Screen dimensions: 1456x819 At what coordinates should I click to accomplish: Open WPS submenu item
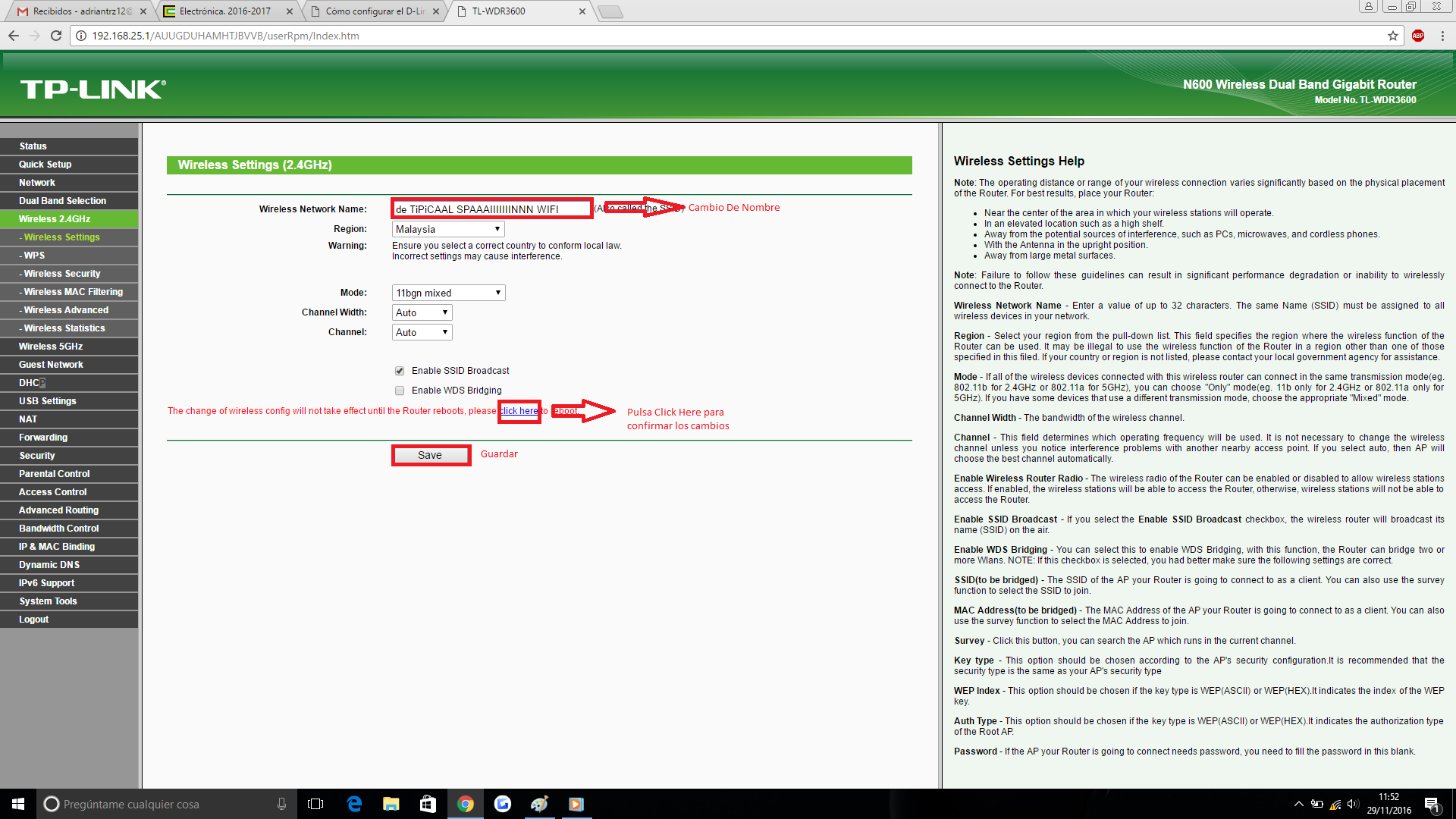click(69, 256)
